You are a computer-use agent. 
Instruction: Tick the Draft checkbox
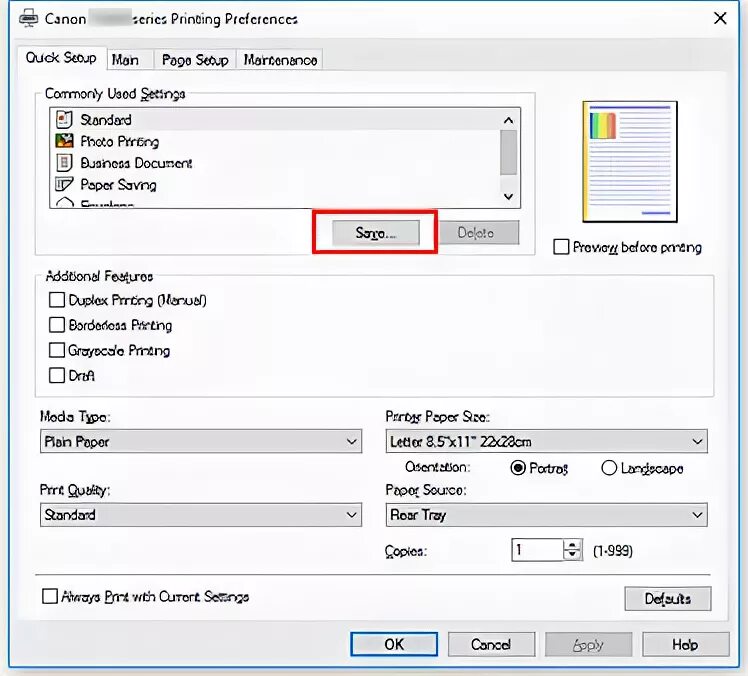coord(57,375)
